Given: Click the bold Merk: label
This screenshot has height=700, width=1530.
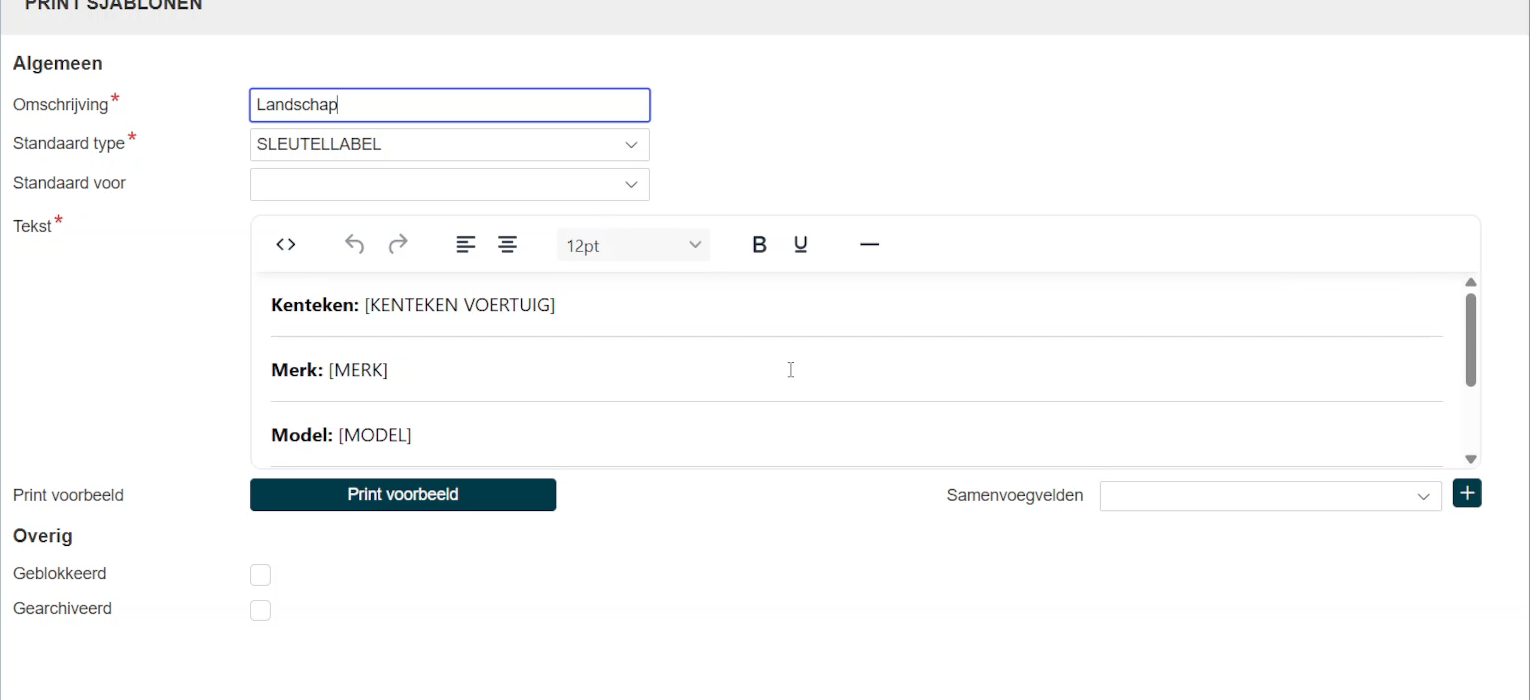Looking at the screenshot, I should pos(297,370).
